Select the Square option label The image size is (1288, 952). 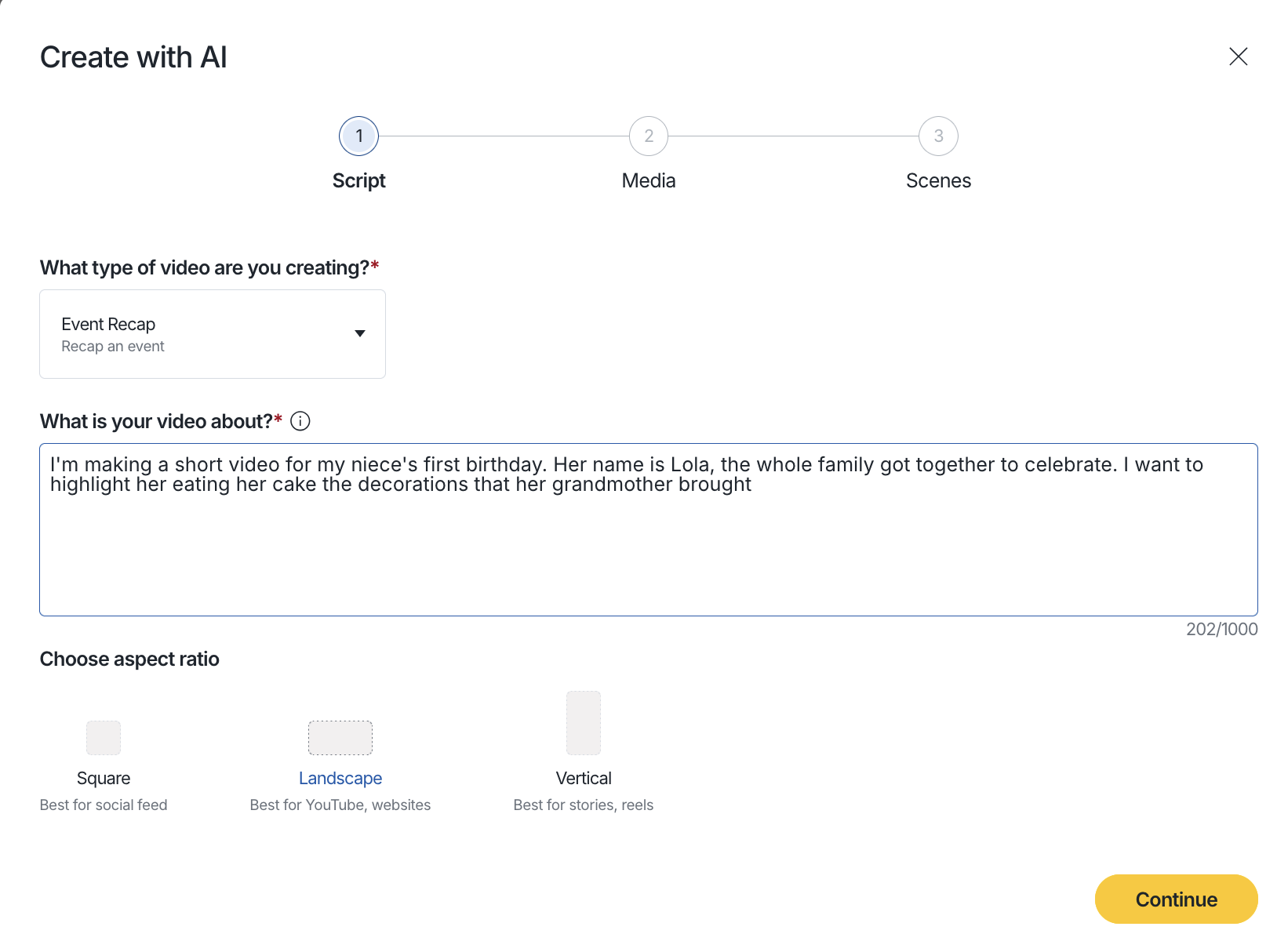click(x=104, y=778)
